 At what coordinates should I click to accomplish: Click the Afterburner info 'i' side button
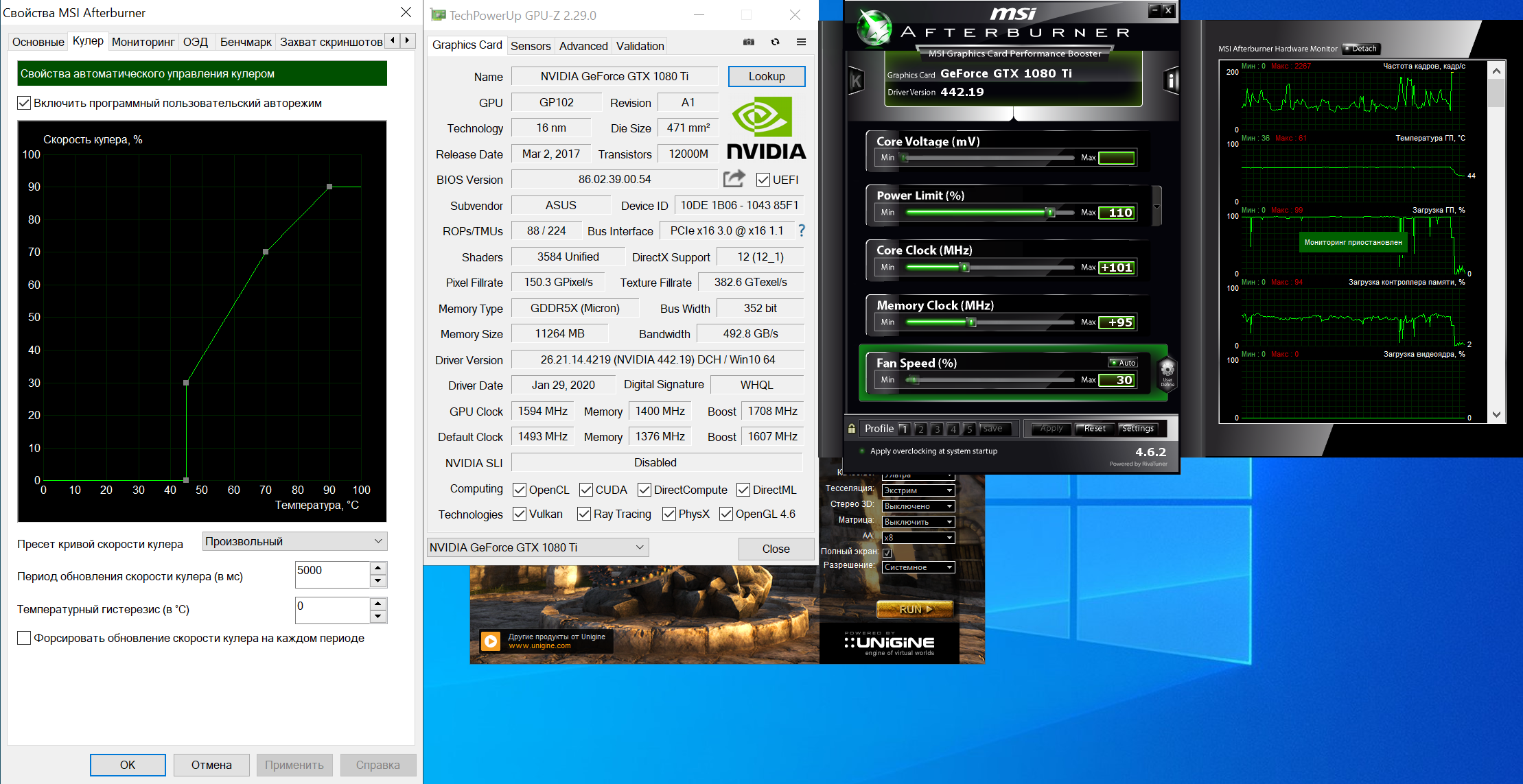point(1171,81)
